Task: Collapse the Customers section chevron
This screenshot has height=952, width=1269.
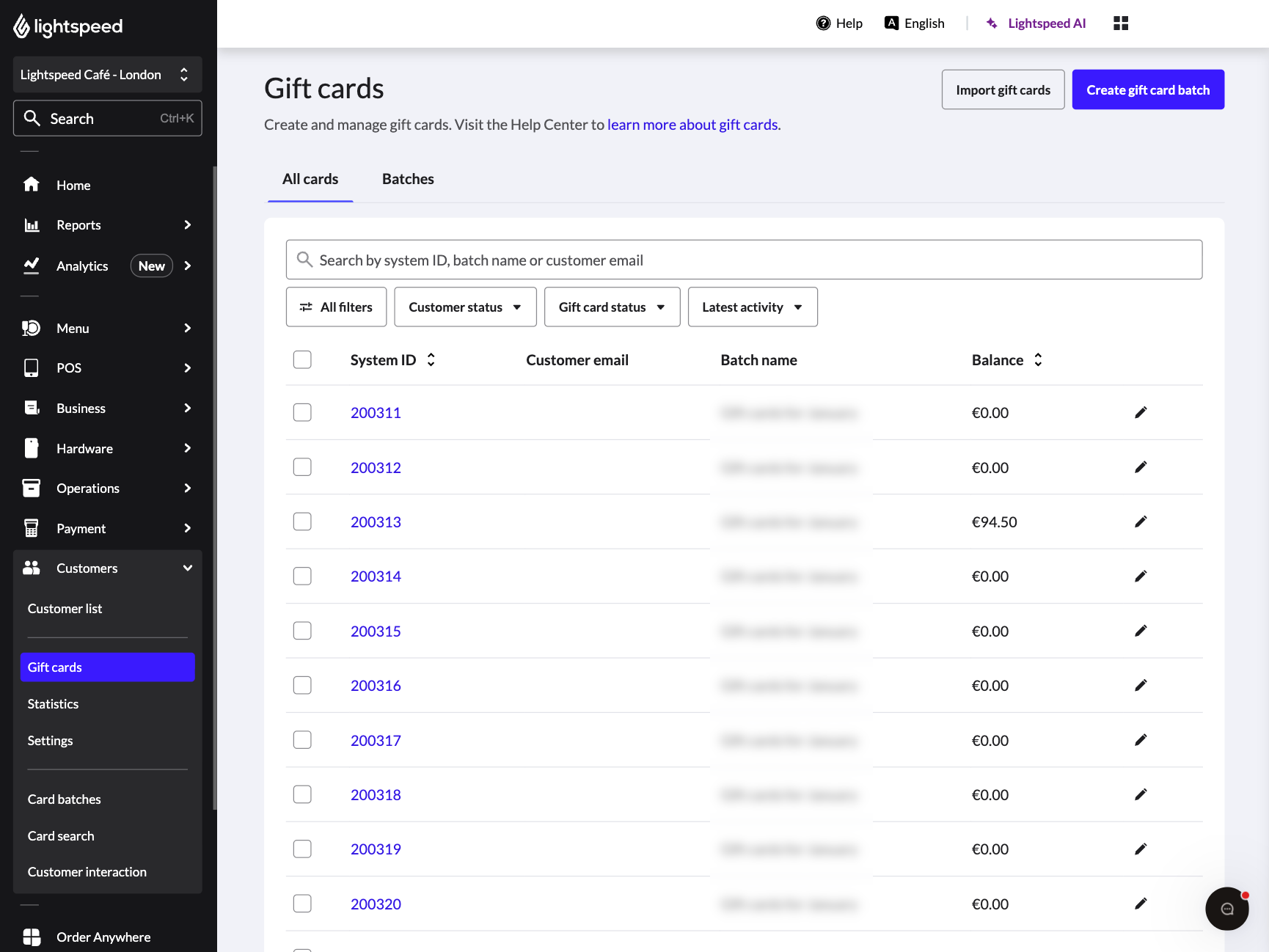Action: click(x=188, y=568)
